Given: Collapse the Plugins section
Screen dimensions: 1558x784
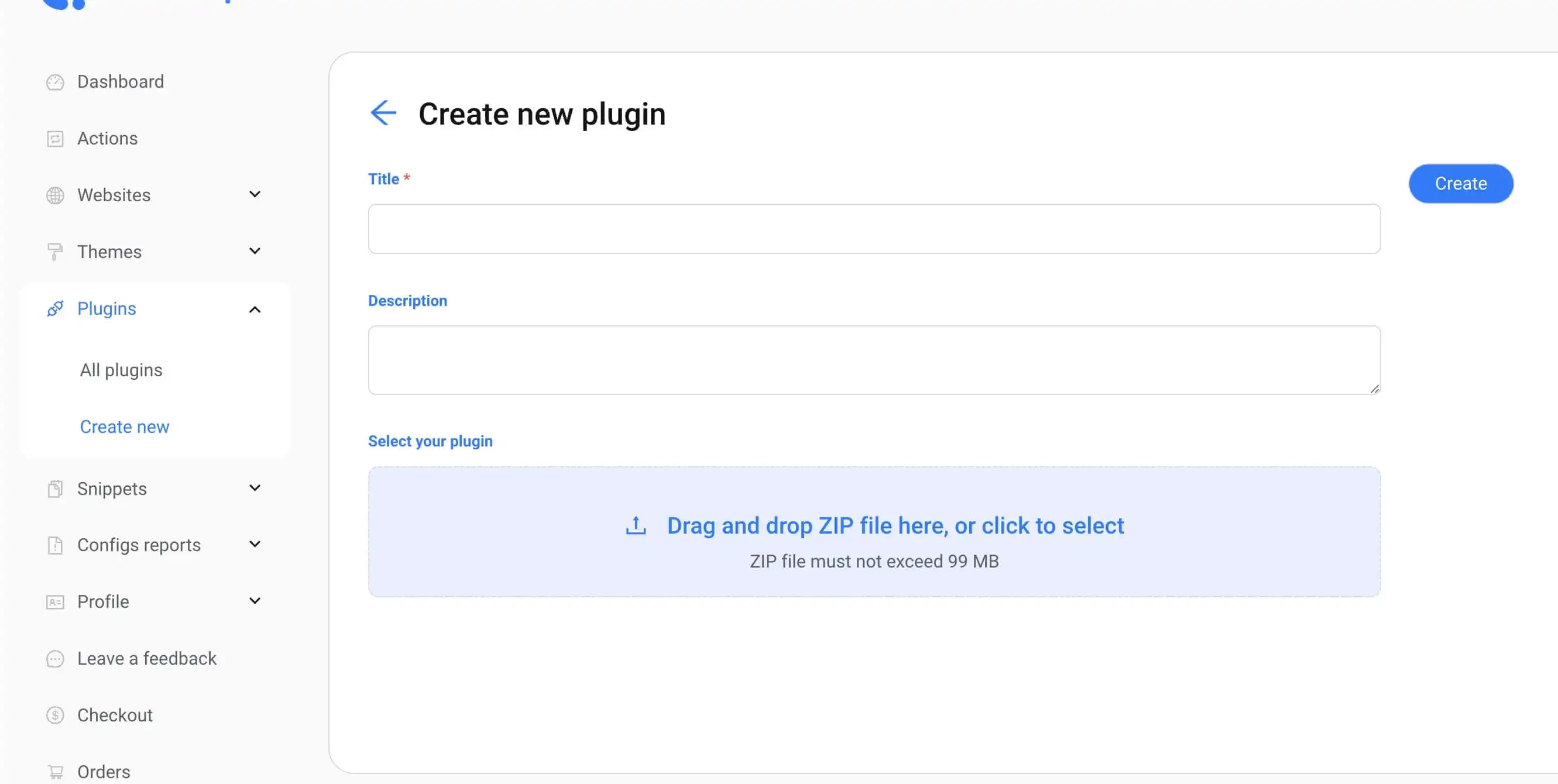Looking at the screenshot, I should click(x=255, y=308).
